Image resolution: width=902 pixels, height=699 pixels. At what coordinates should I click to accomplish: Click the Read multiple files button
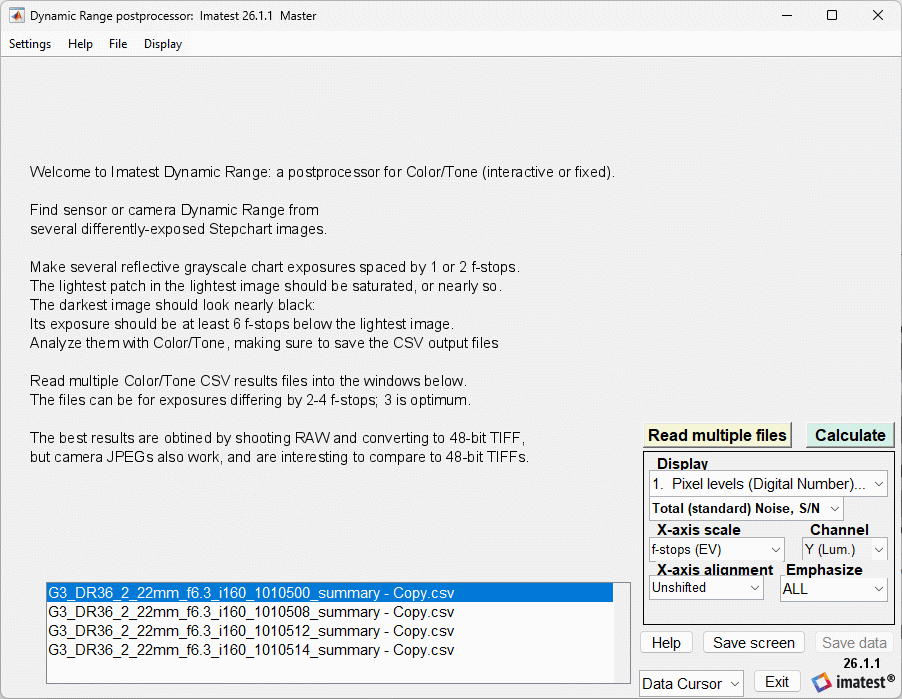click(x=717, y=435)
